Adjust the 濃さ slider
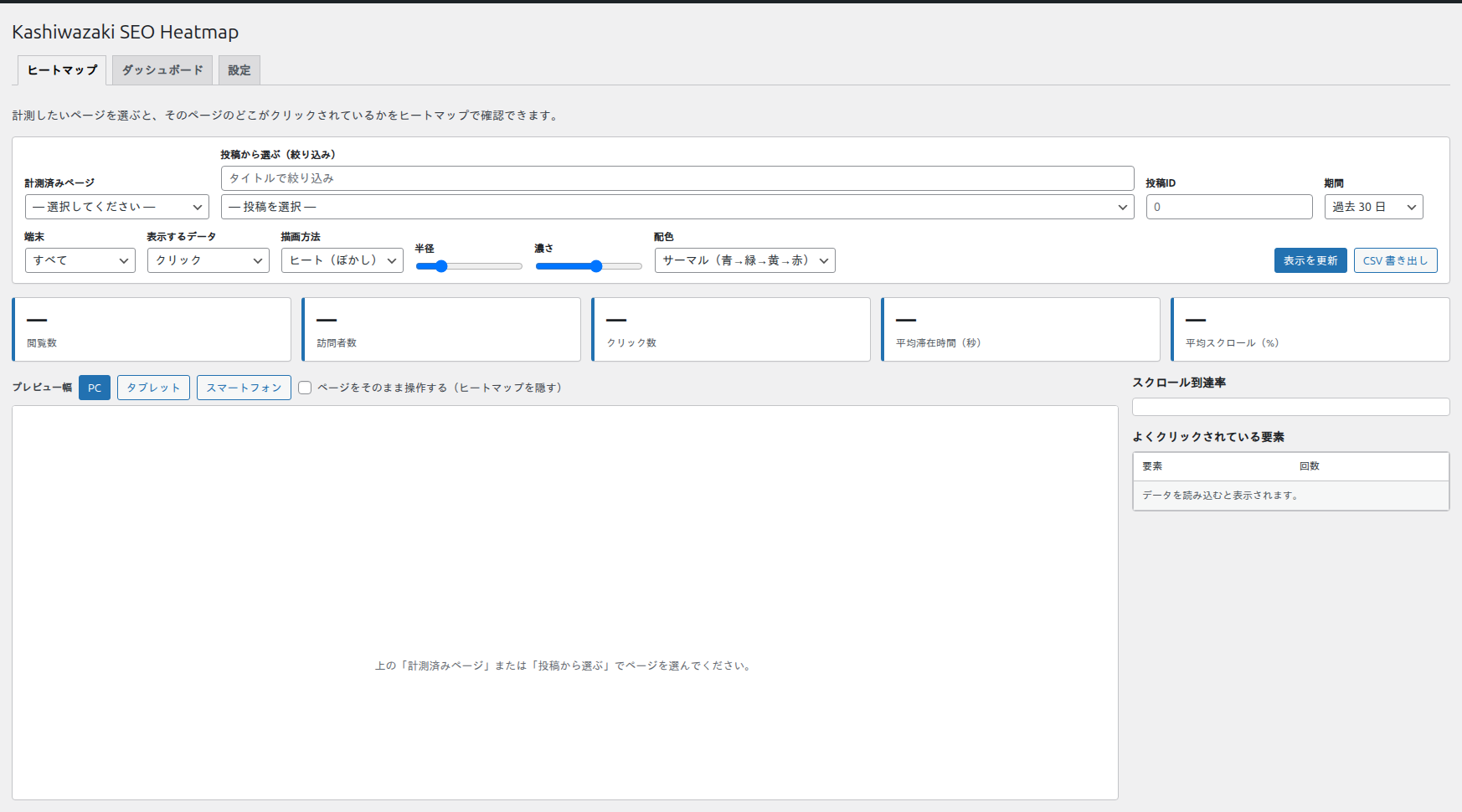This screenshot has width=1462, height=812. (589, 266)
